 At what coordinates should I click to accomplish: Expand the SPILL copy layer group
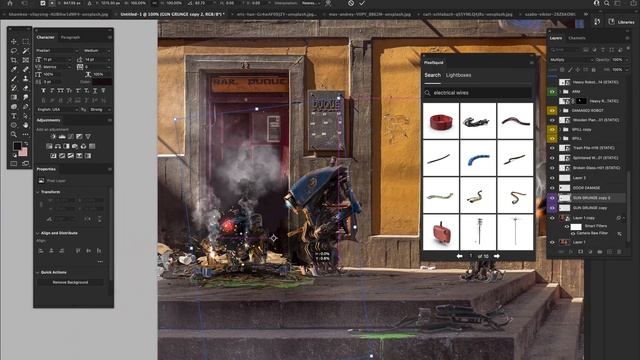click(x=560, y=129)
